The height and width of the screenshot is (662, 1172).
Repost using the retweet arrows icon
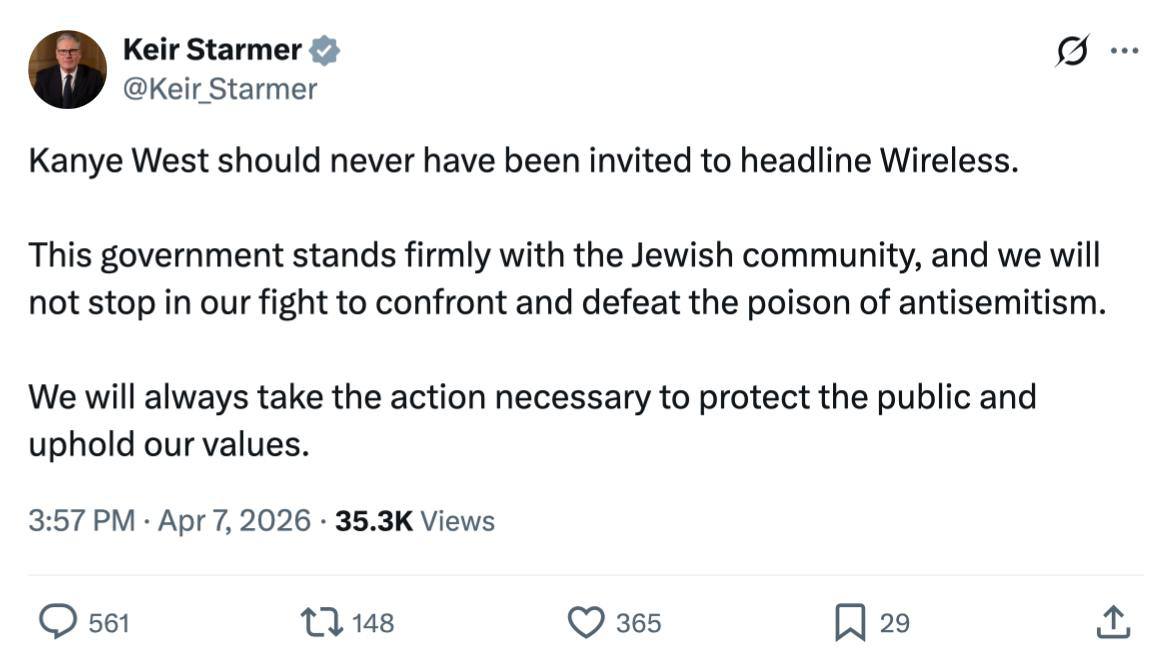(322, 623)
